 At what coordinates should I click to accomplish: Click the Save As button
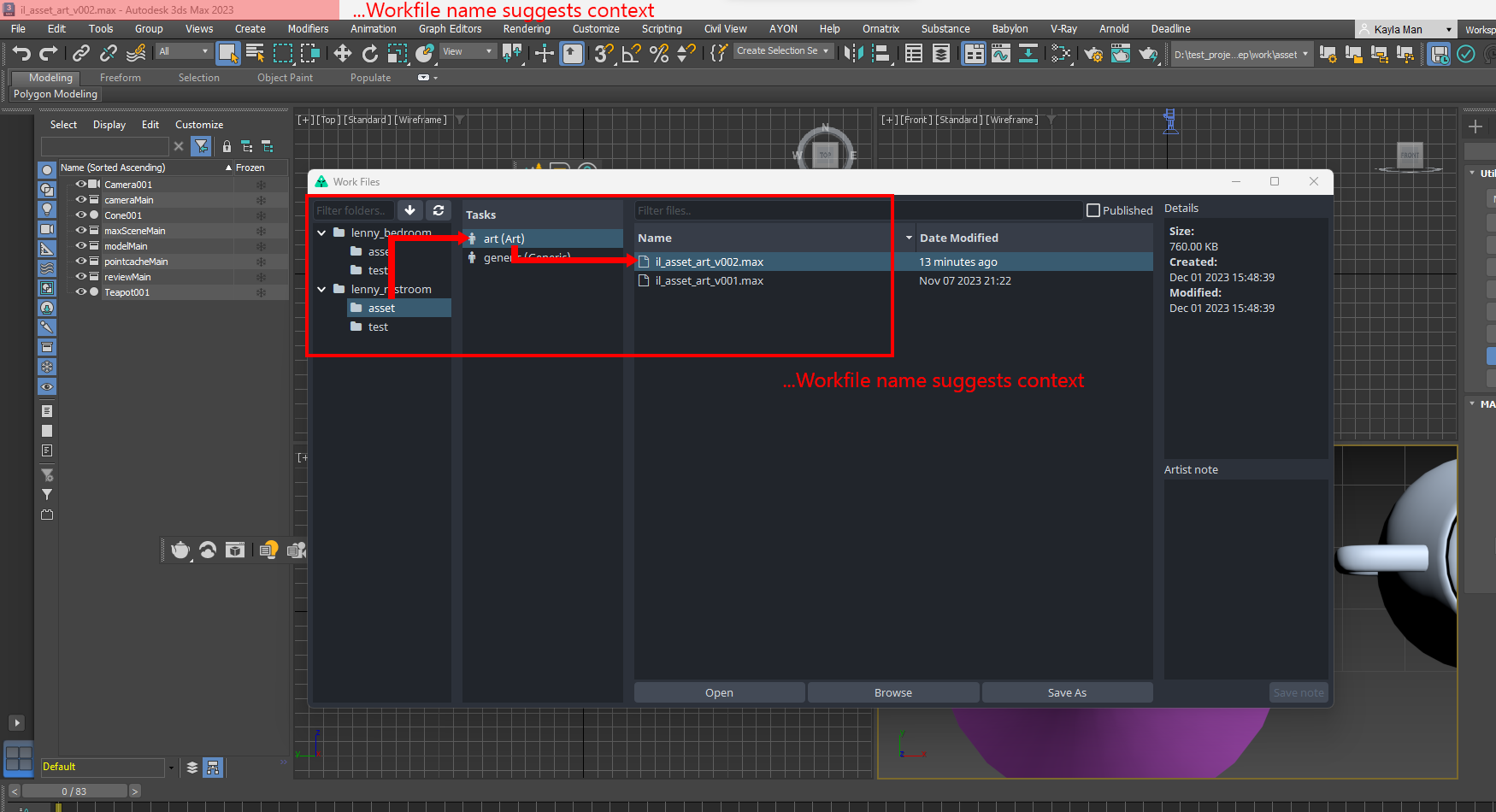coord(1067,692)
